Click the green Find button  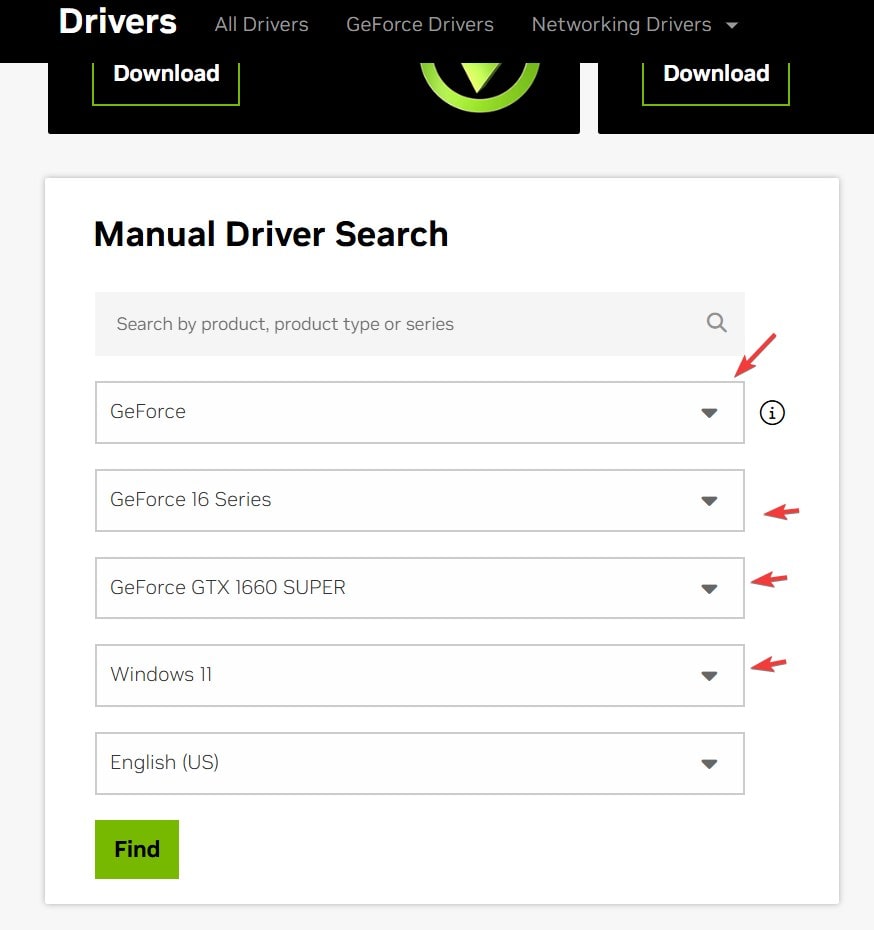coord(137,849)
